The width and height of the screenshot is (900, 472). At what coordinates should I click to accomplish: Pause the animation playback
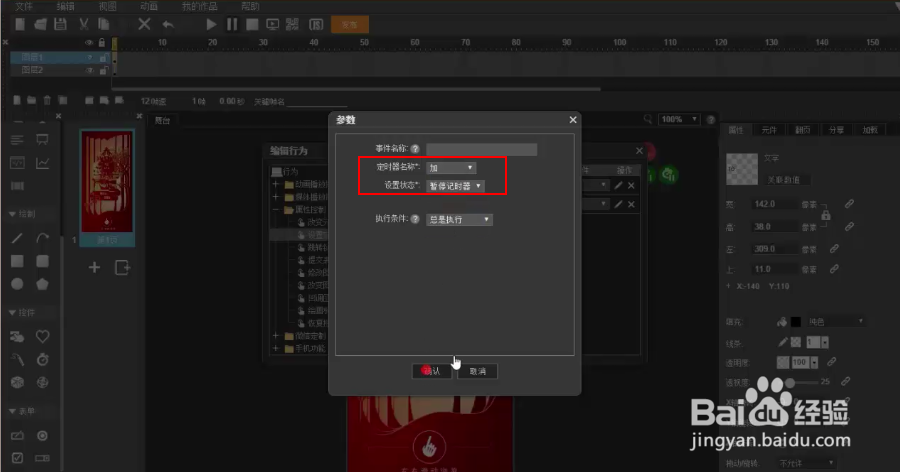coord(232,24)
